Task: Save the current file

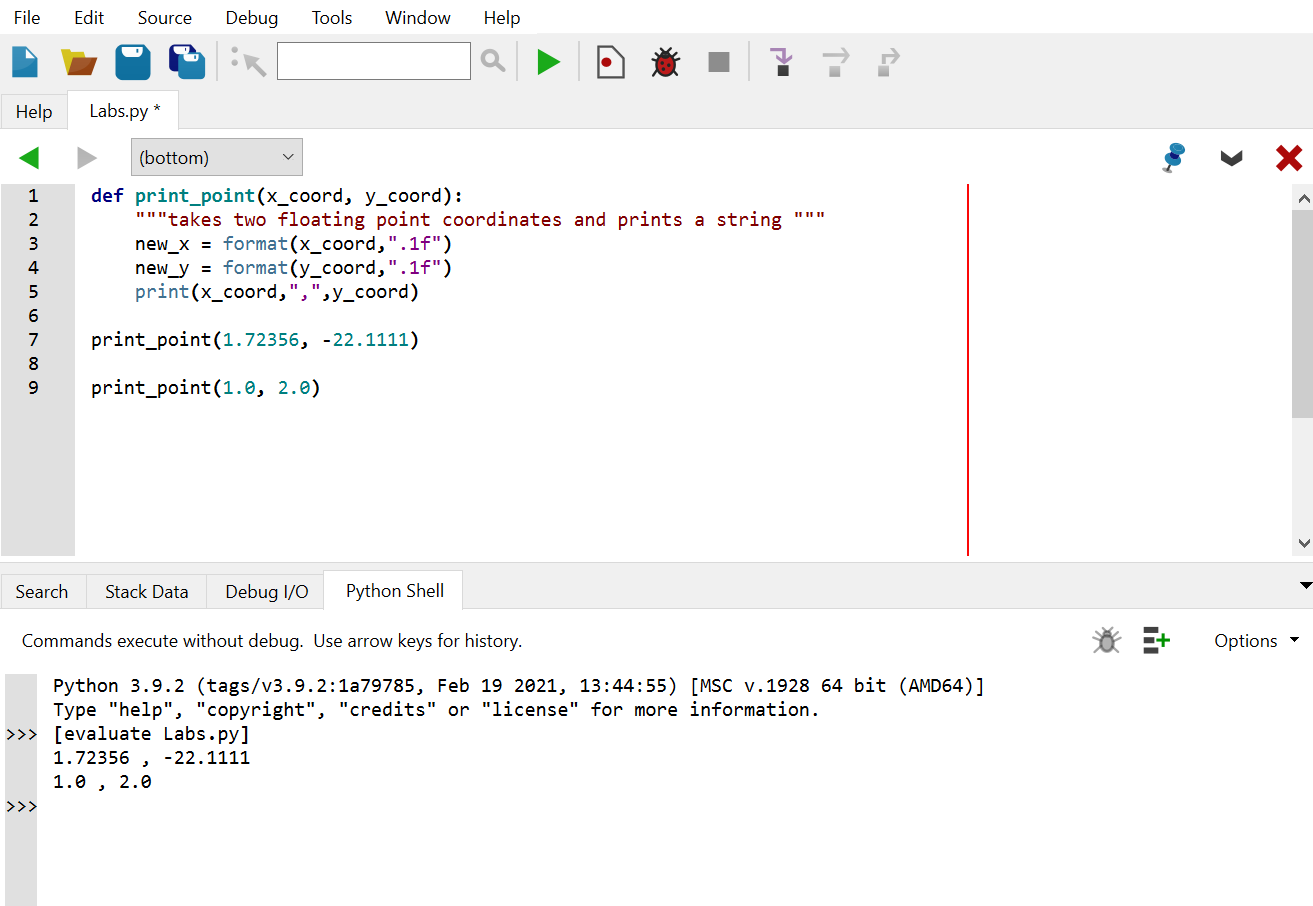Action: (132, 61)
